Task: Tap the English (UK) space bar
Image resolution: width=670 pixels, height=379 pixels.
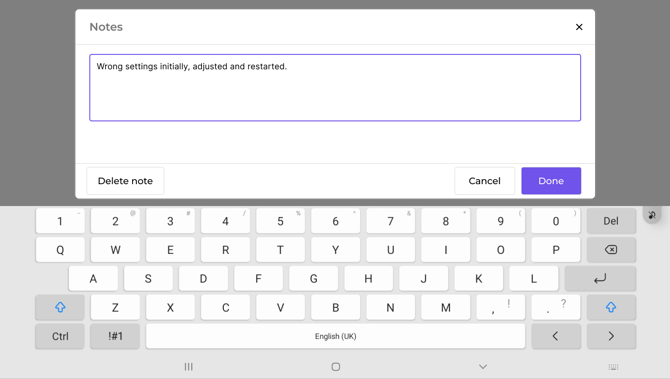Action: (335, 336)
